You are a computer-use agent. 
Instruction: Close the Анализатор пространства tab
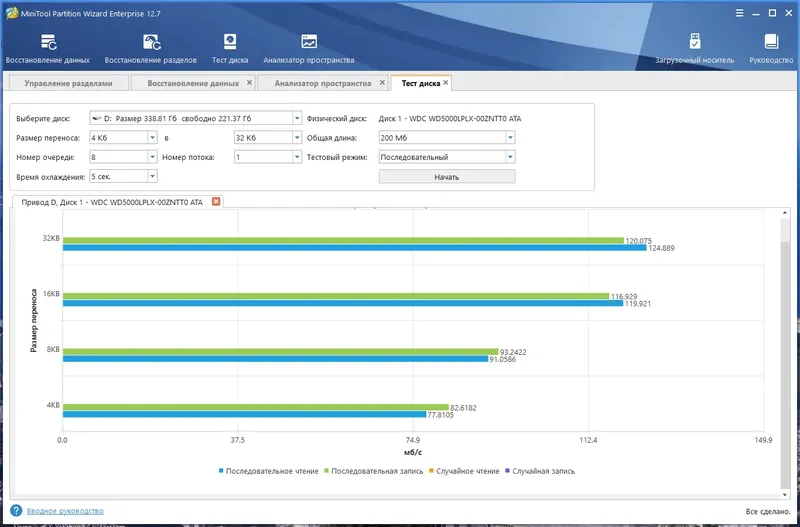click(x=382, y=83)
